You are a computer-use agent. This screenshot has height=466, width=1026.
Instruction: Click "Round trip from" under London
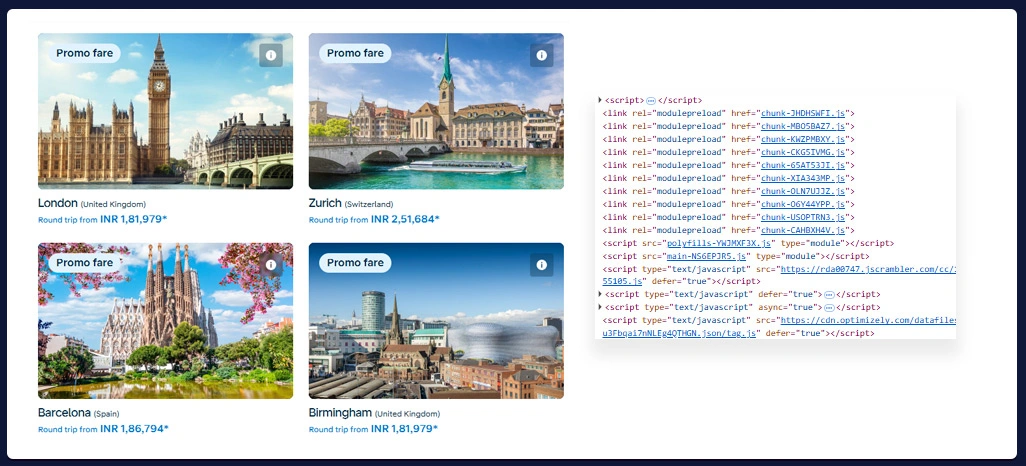click(67, 220)
